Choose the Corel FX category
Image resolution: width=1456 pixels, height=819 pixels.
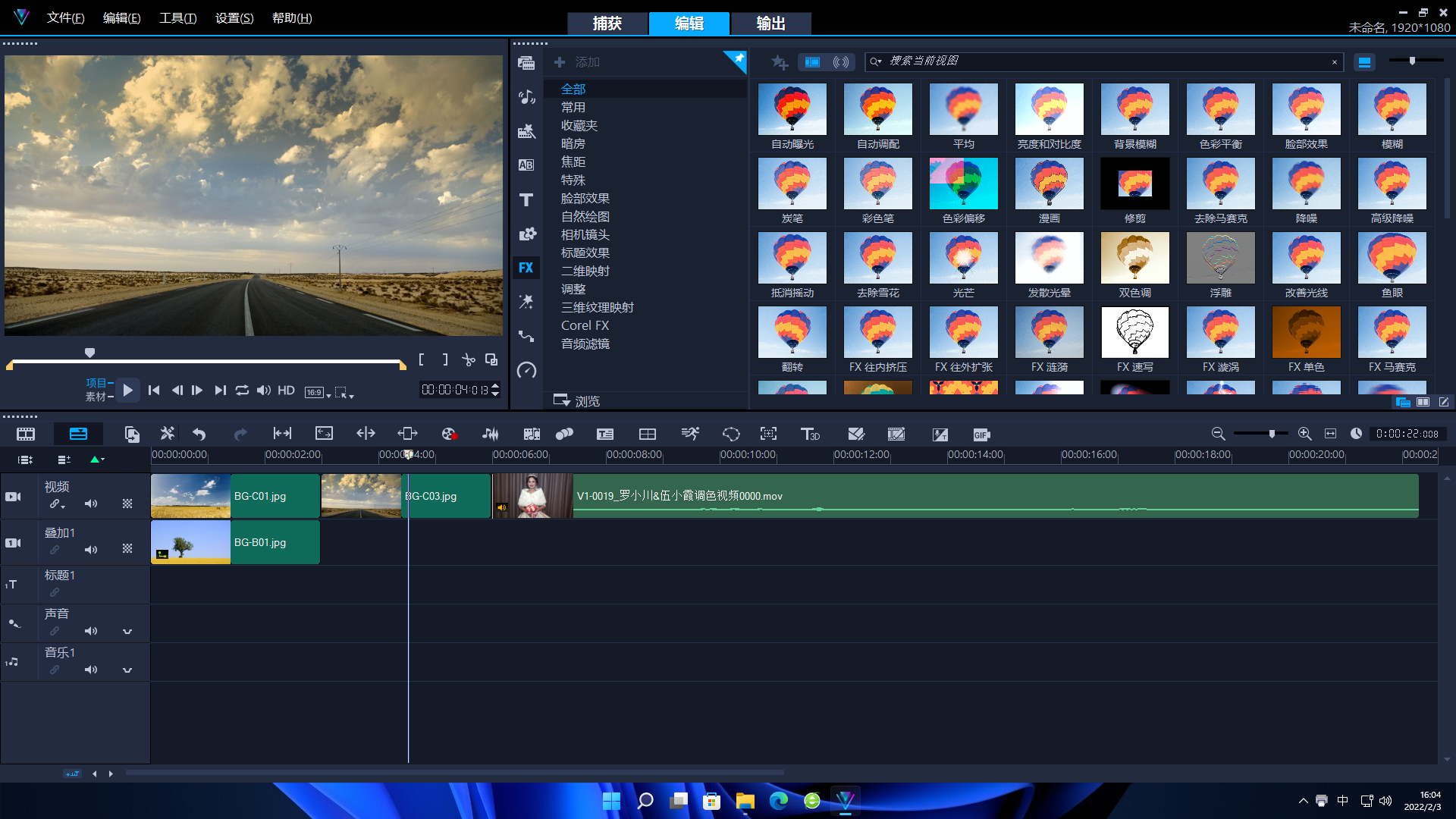[585, 325]
